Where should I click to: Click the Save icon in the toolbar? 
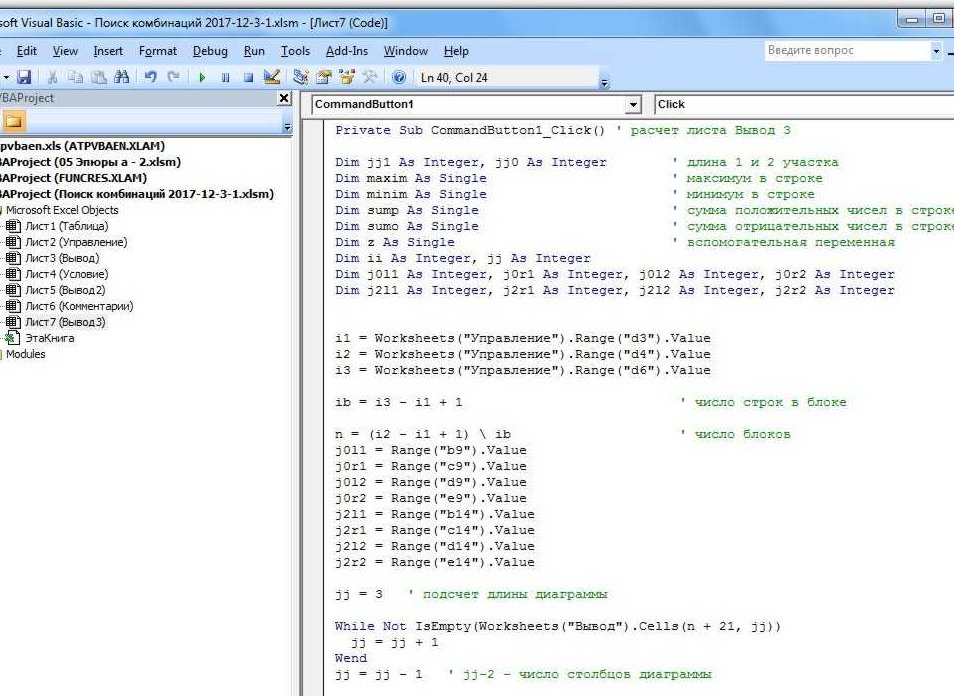click(25, 77)
